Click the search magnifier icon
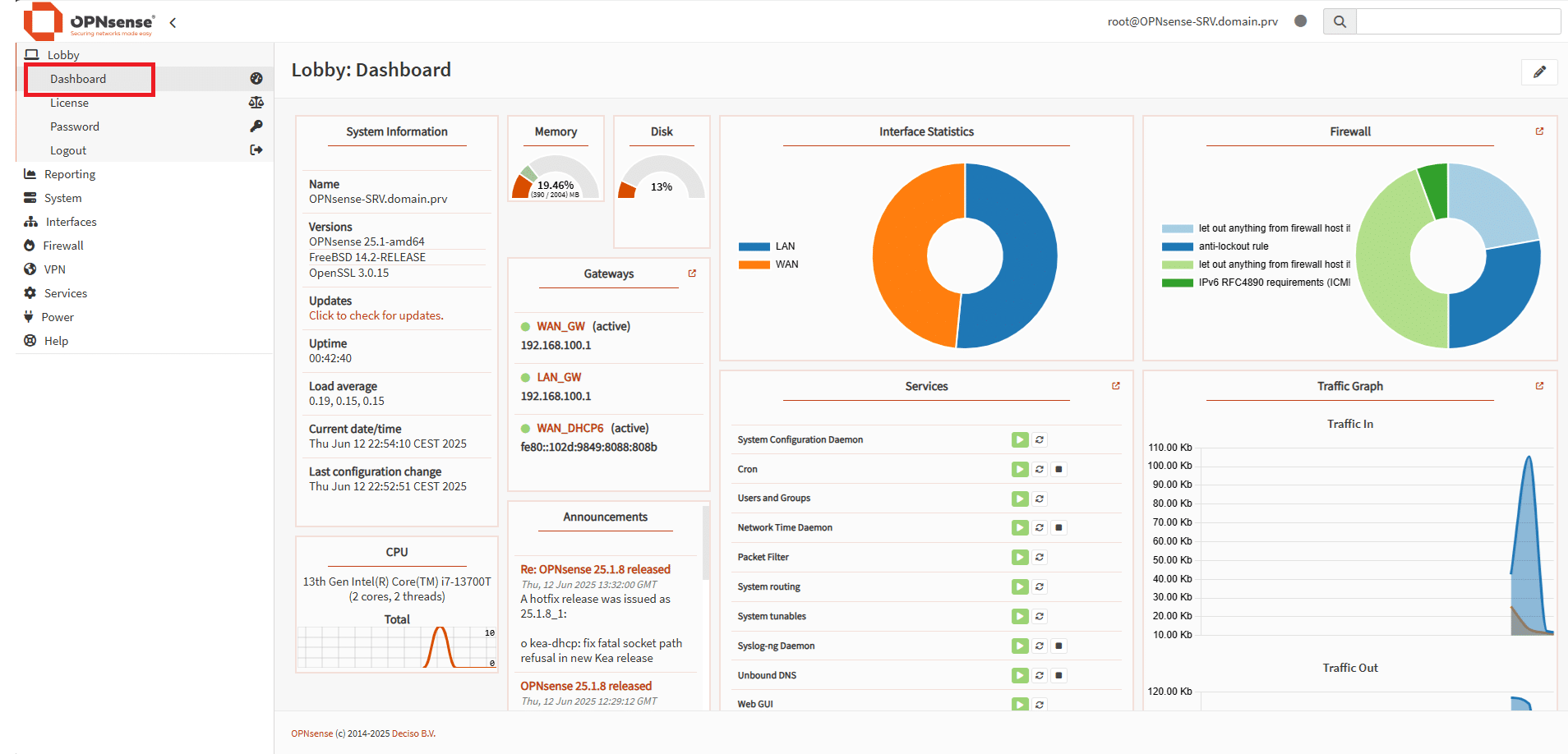 coord(1340,21)
